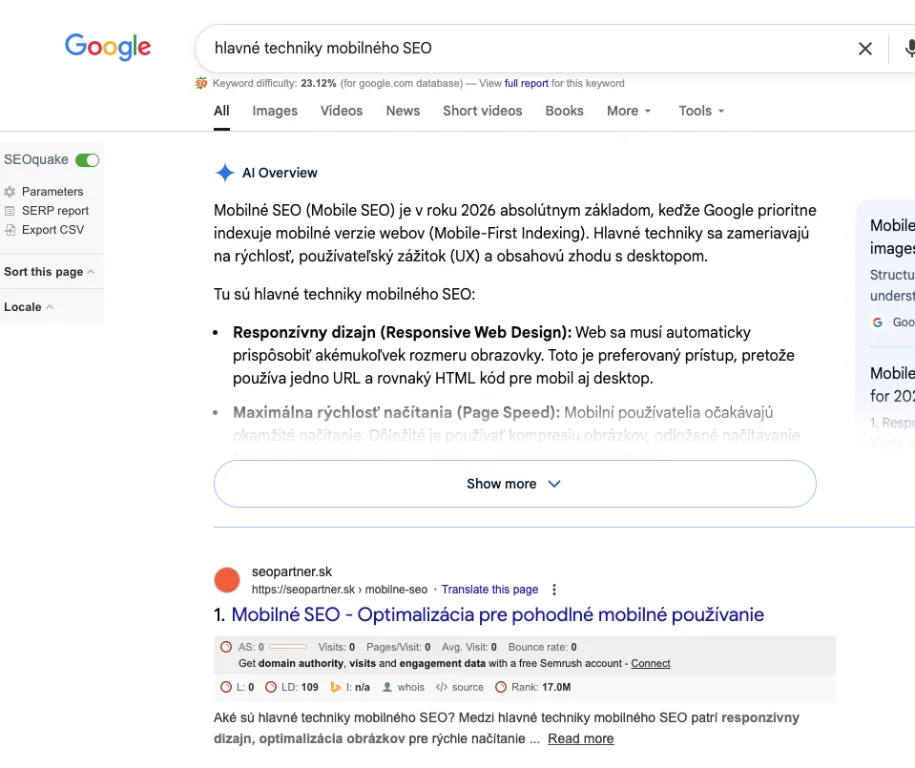The height and width of the screenshot is (768, 915).
Task: Click the AI Overview sparkle icon
Action: pos(225,173)
